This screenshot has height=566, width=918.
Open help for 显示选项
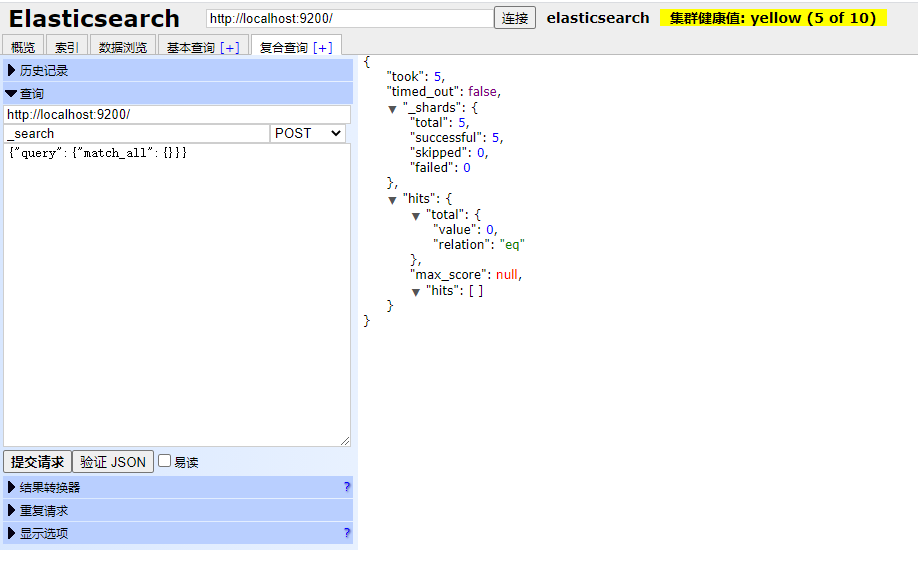347,533
